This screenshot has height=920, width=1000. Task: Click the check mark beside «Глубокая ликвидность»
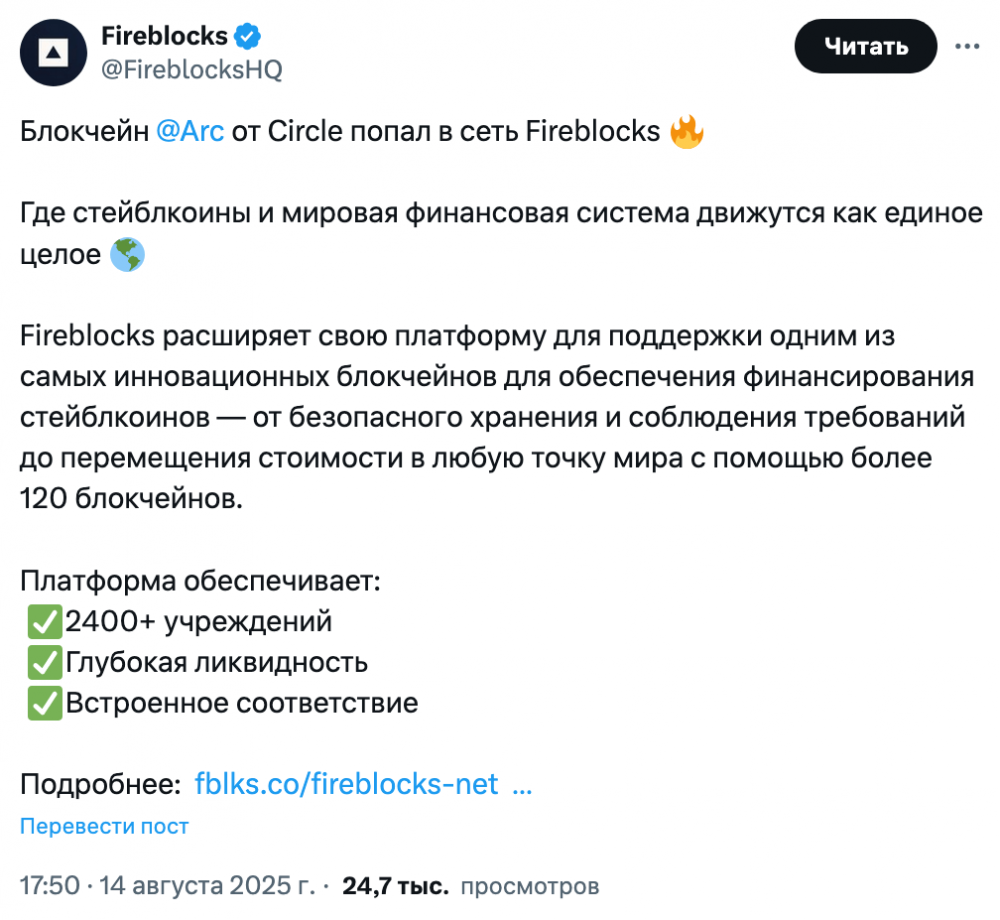tap(44, 662)
